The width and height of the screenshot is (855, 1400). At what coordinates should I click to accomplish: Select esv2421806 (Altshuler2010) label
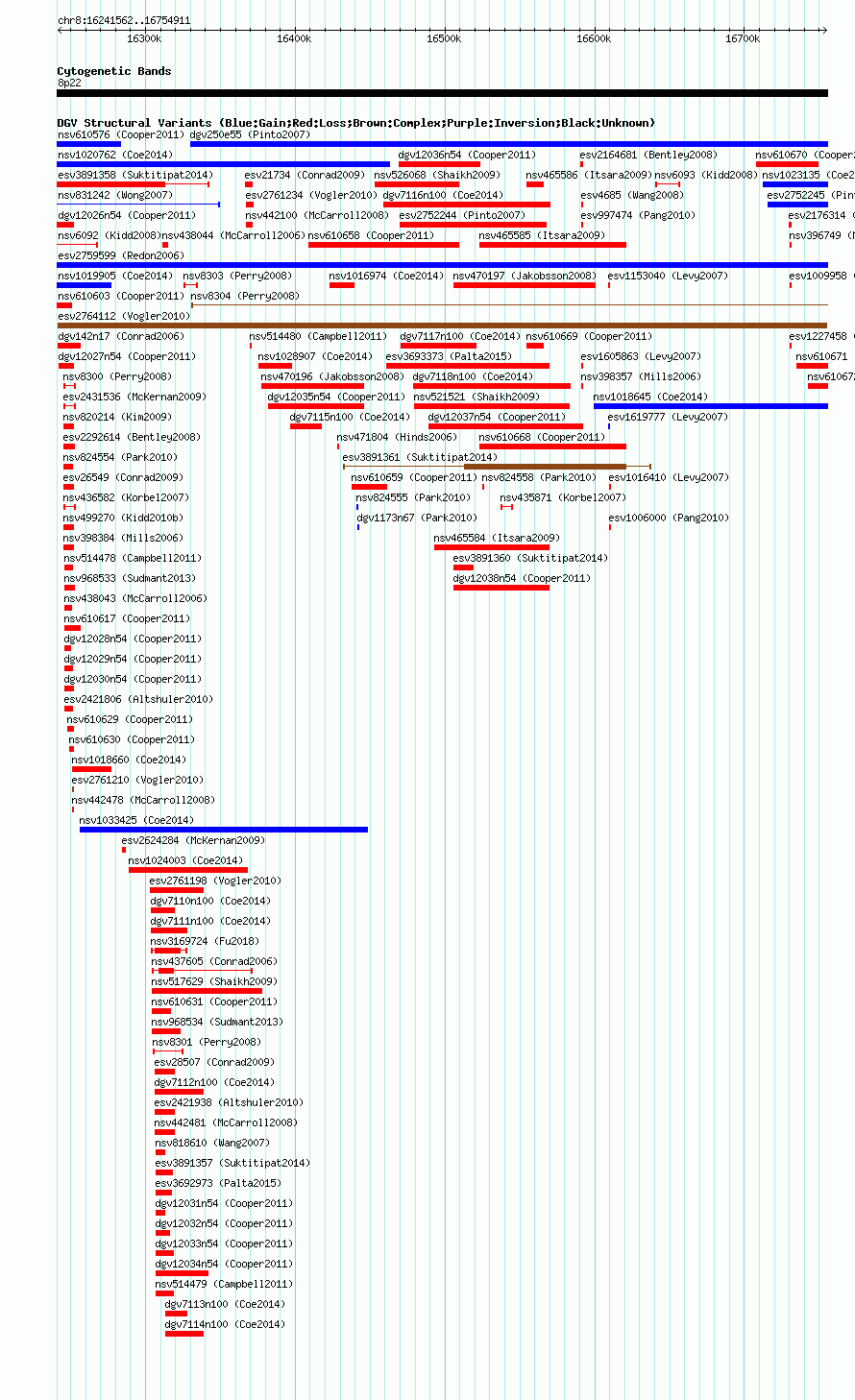click(x=138, y=699)
